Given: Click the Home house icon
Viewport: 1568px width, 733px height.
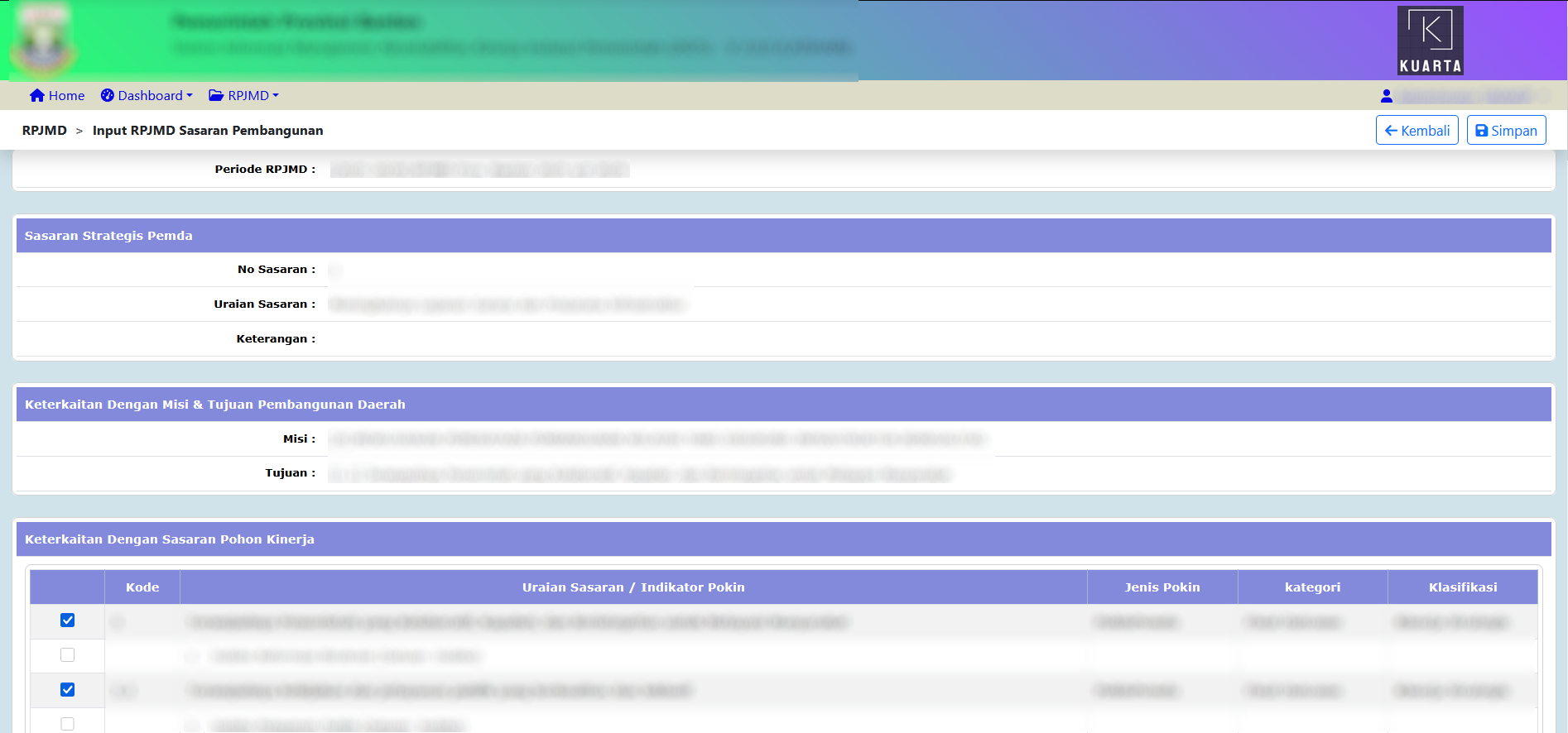Looking at the screenshot, I should coord(36,95).
